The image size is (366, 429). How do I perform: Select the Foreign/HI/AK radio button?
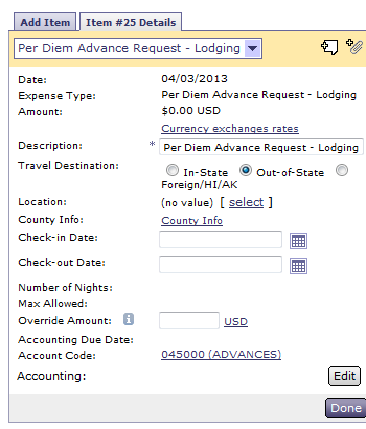pyautogui.click(x=342, y=170)
